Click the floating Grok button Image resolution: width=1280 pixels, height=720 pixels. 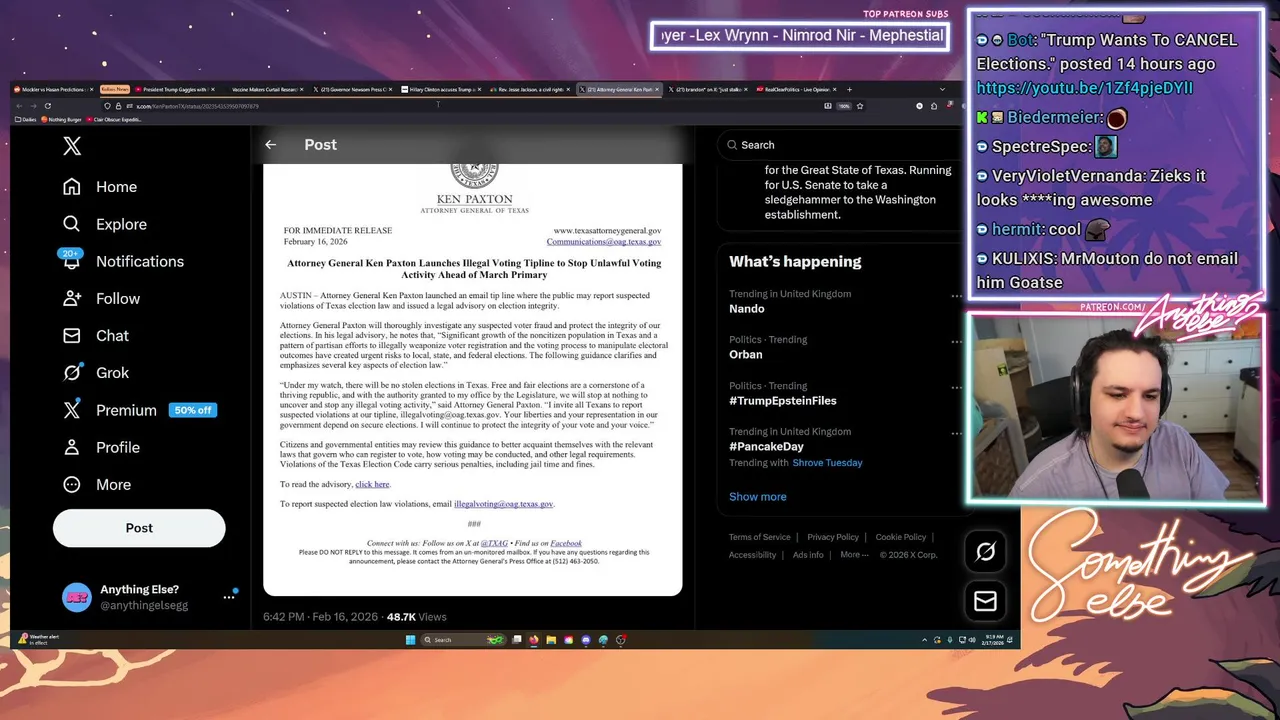pos(985,552)
